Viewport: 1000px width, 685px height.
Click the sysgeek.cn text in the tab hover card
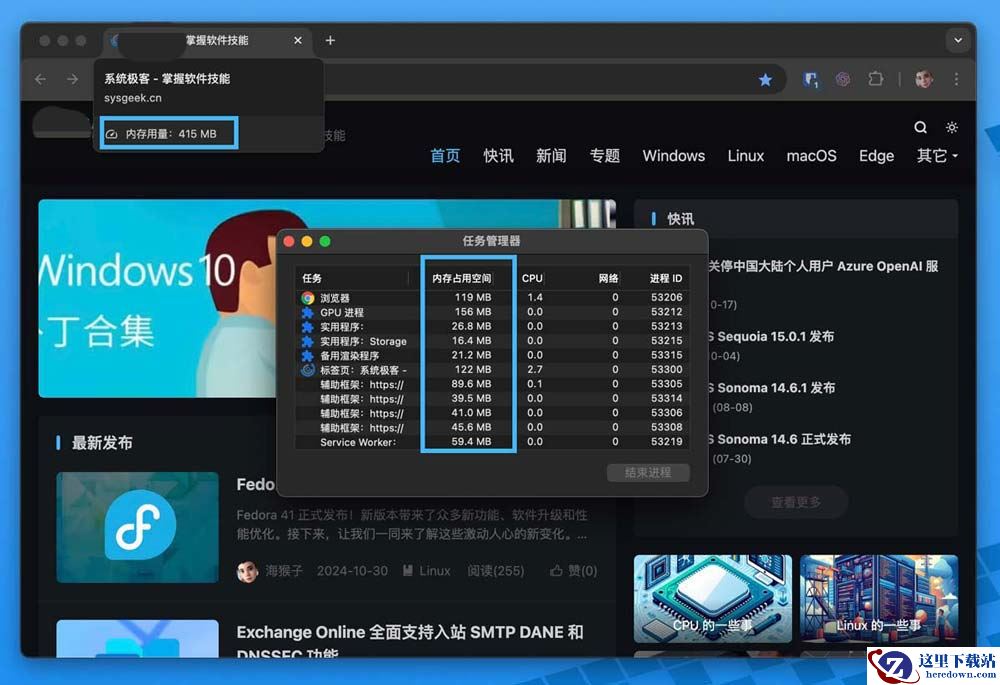click(133, 98)
